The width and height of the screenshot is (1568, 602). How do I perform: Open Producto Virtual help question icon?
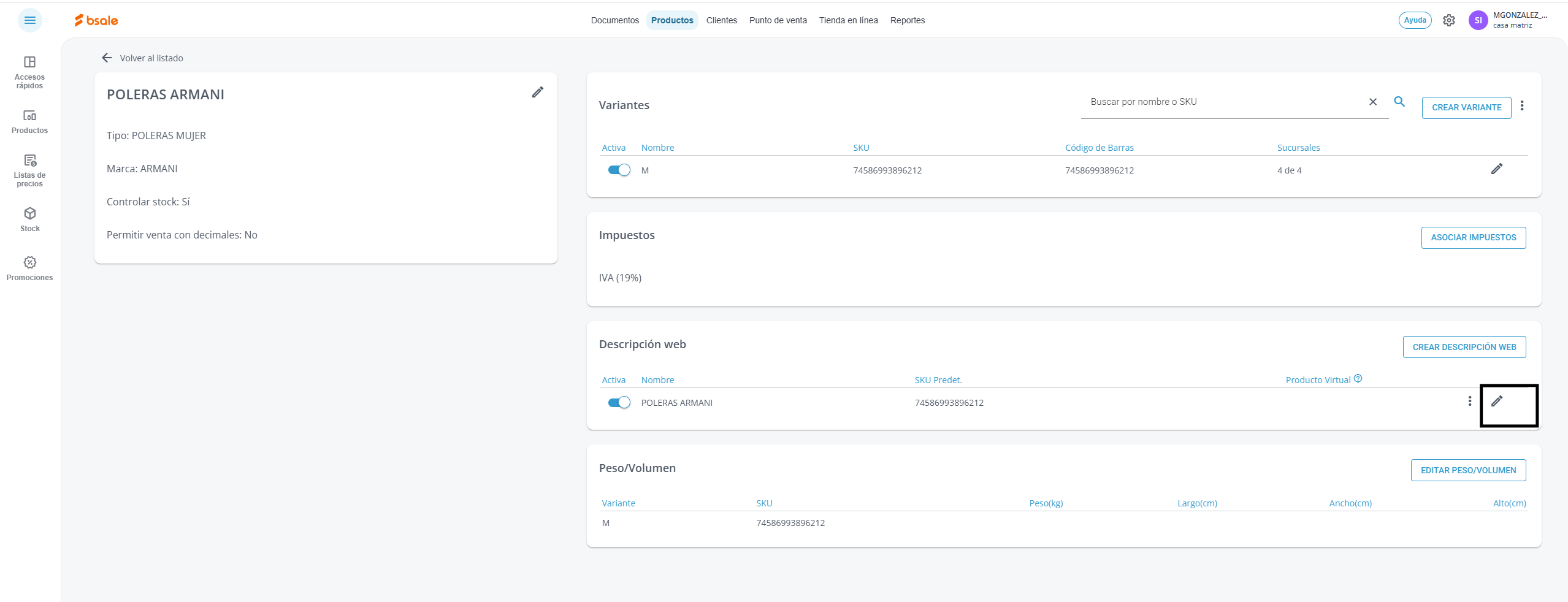(x=1358, y=378)
